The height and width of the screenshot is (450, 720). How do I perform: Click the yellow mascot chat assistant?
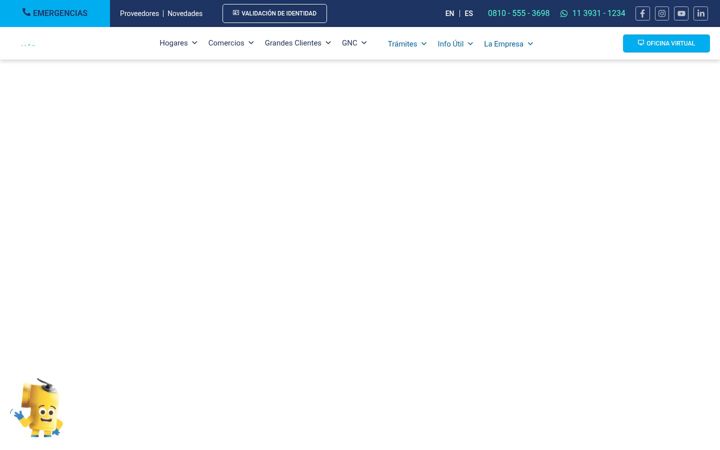pos(37,408)
